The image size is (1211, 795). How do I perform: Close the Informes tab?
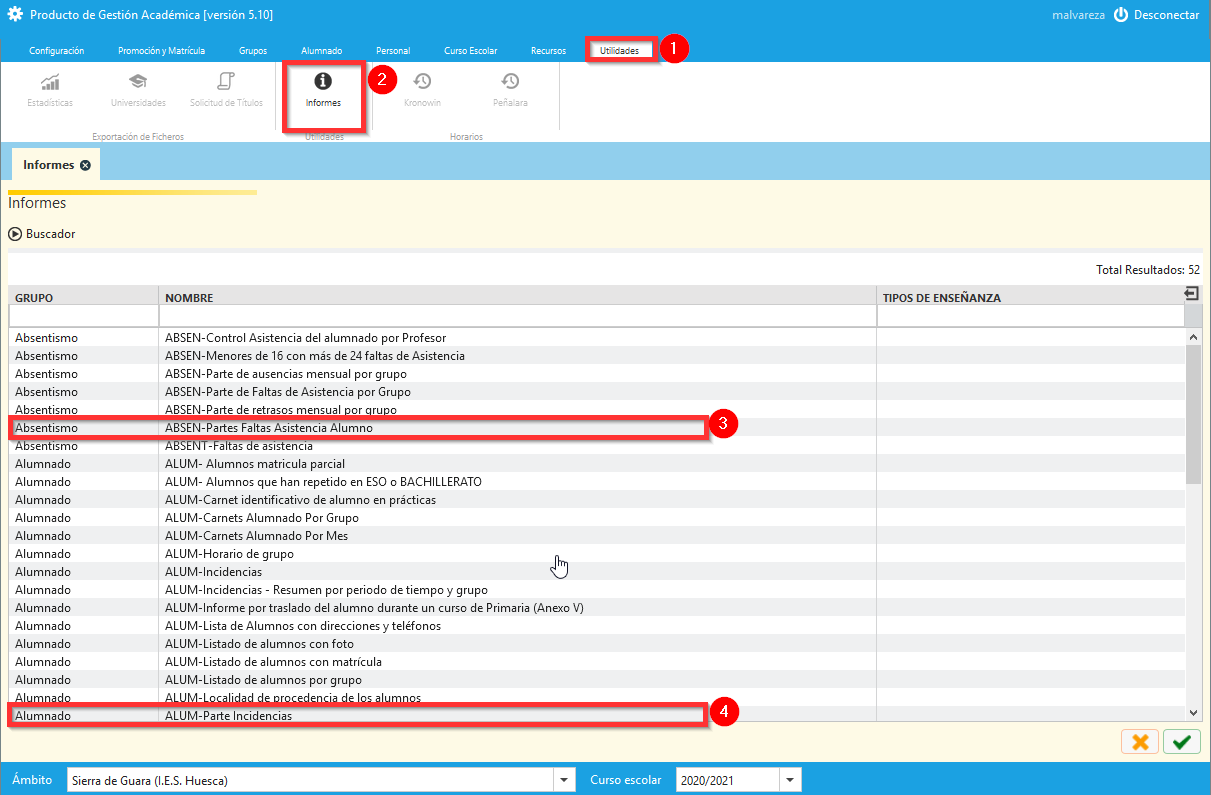85,165
